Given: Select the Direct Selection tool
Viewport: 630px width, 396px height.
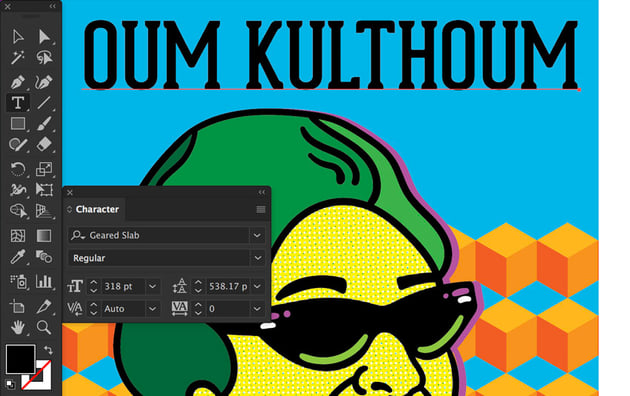Looking at the screenshot, I should [x=44, y=37].
